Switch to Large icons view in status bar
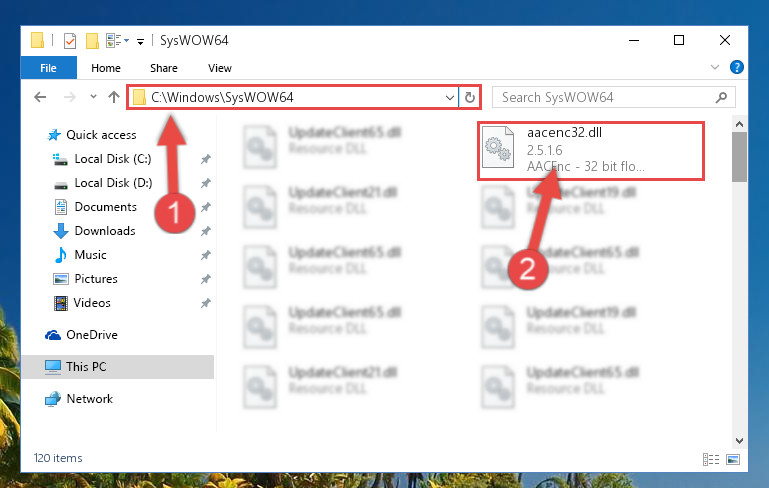 (x=733, y=460)
